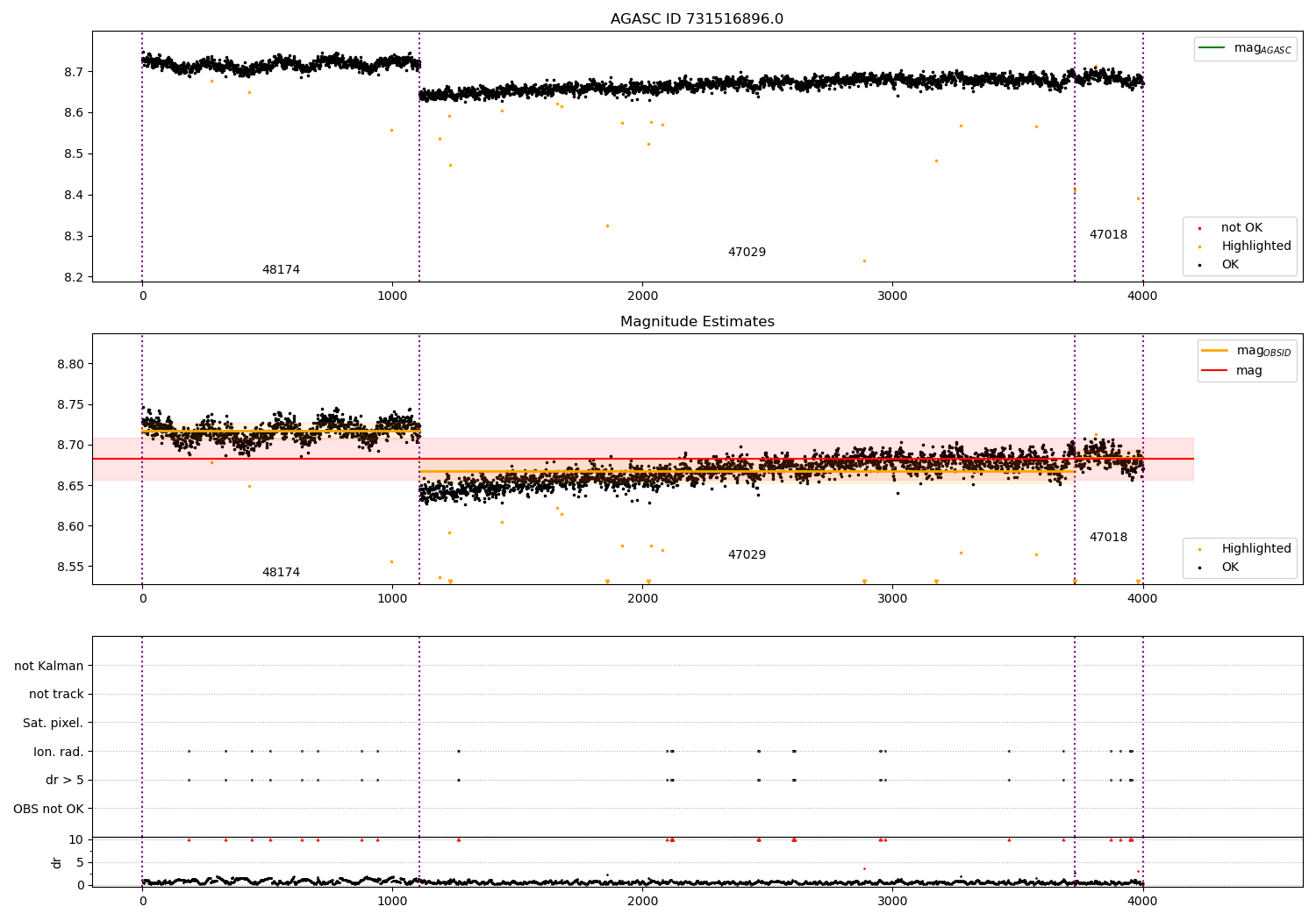Click the obsid label 47018 in top plot
The width and height of the screenshot is (1316, 921).
[1108, 235]
